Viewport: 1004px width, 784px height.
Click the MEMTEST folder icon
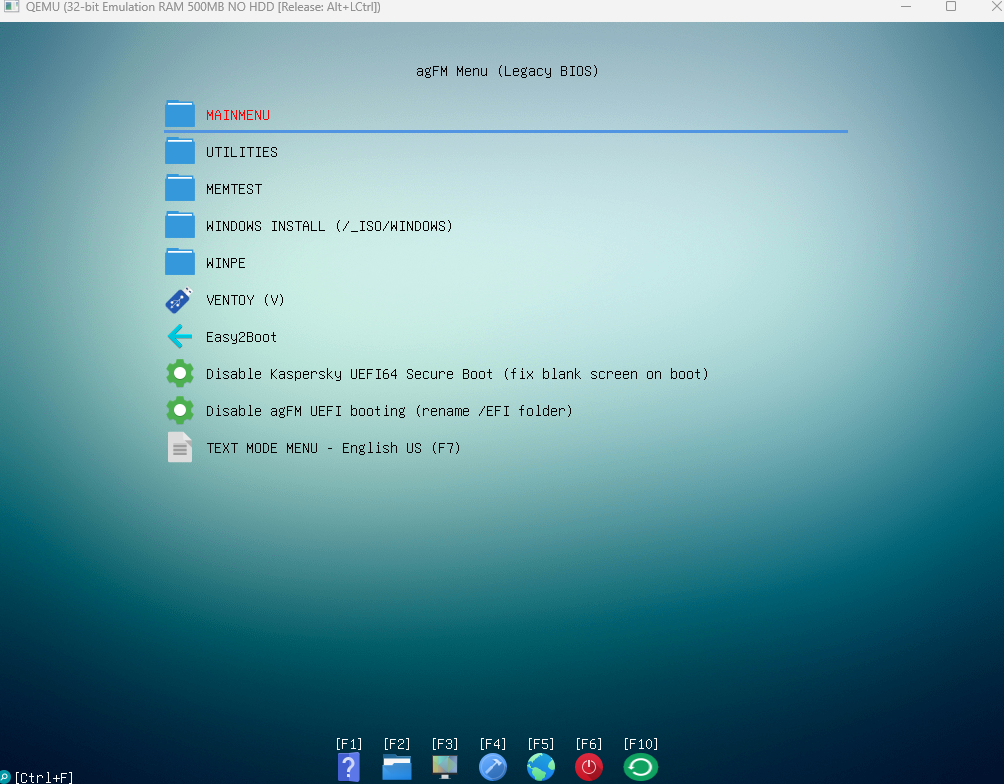(x=180, y=188)
